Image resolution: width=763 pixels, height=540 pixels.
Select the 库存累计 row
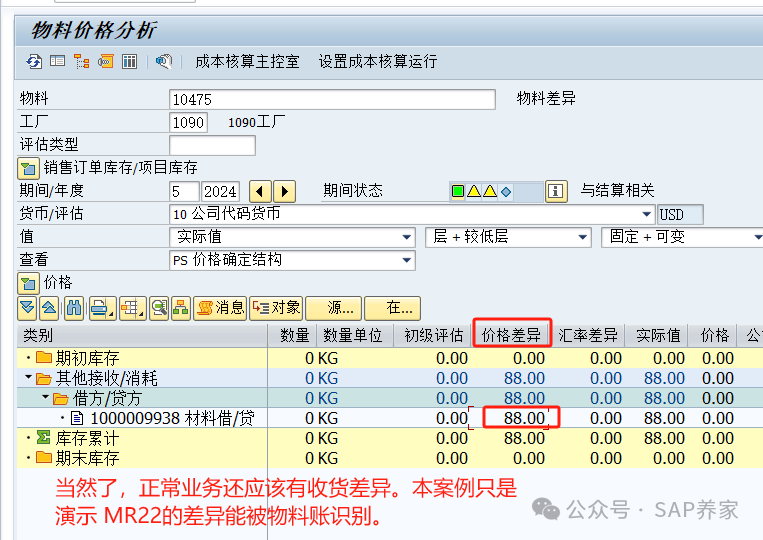tap(389, 438)
